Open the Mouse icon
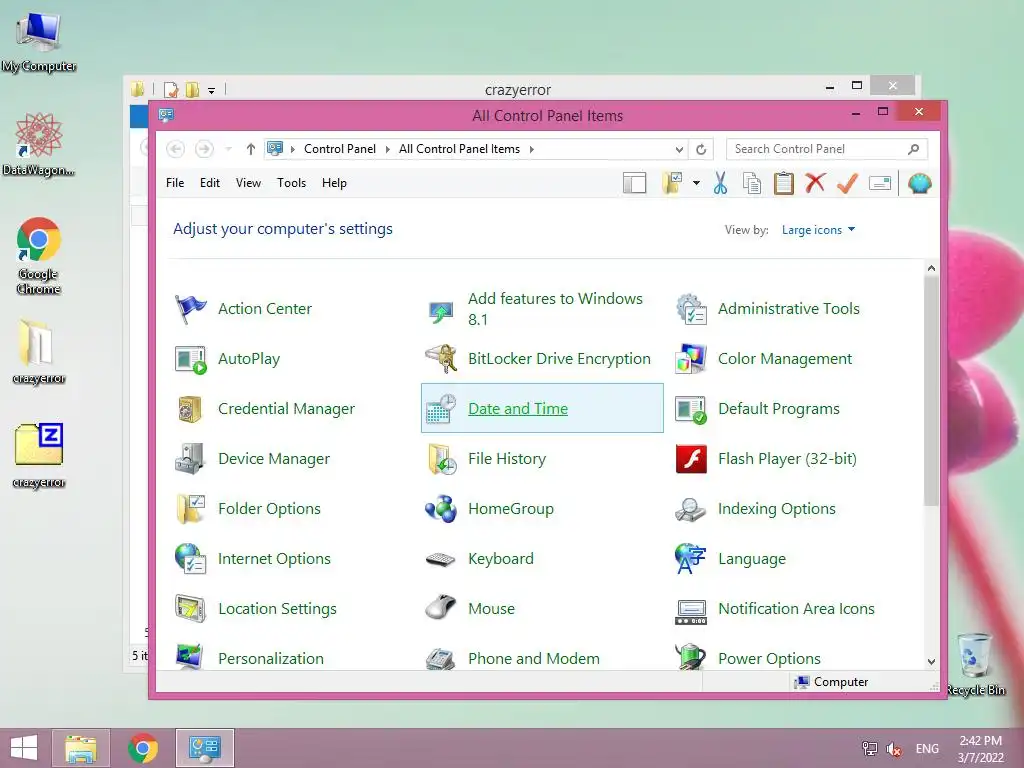Image resolution: width=1024 pixels, height=768 pixels. 441,609
